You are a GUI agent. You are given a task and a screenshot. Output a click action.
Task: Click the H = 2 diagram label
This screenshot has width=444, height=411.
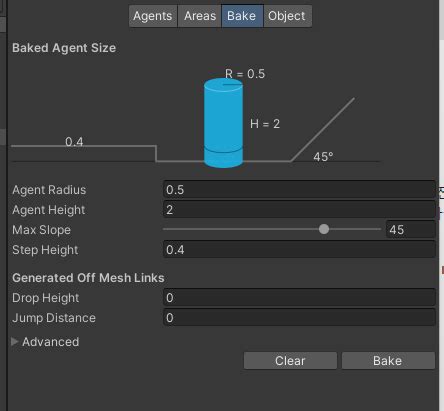[265, 124]
